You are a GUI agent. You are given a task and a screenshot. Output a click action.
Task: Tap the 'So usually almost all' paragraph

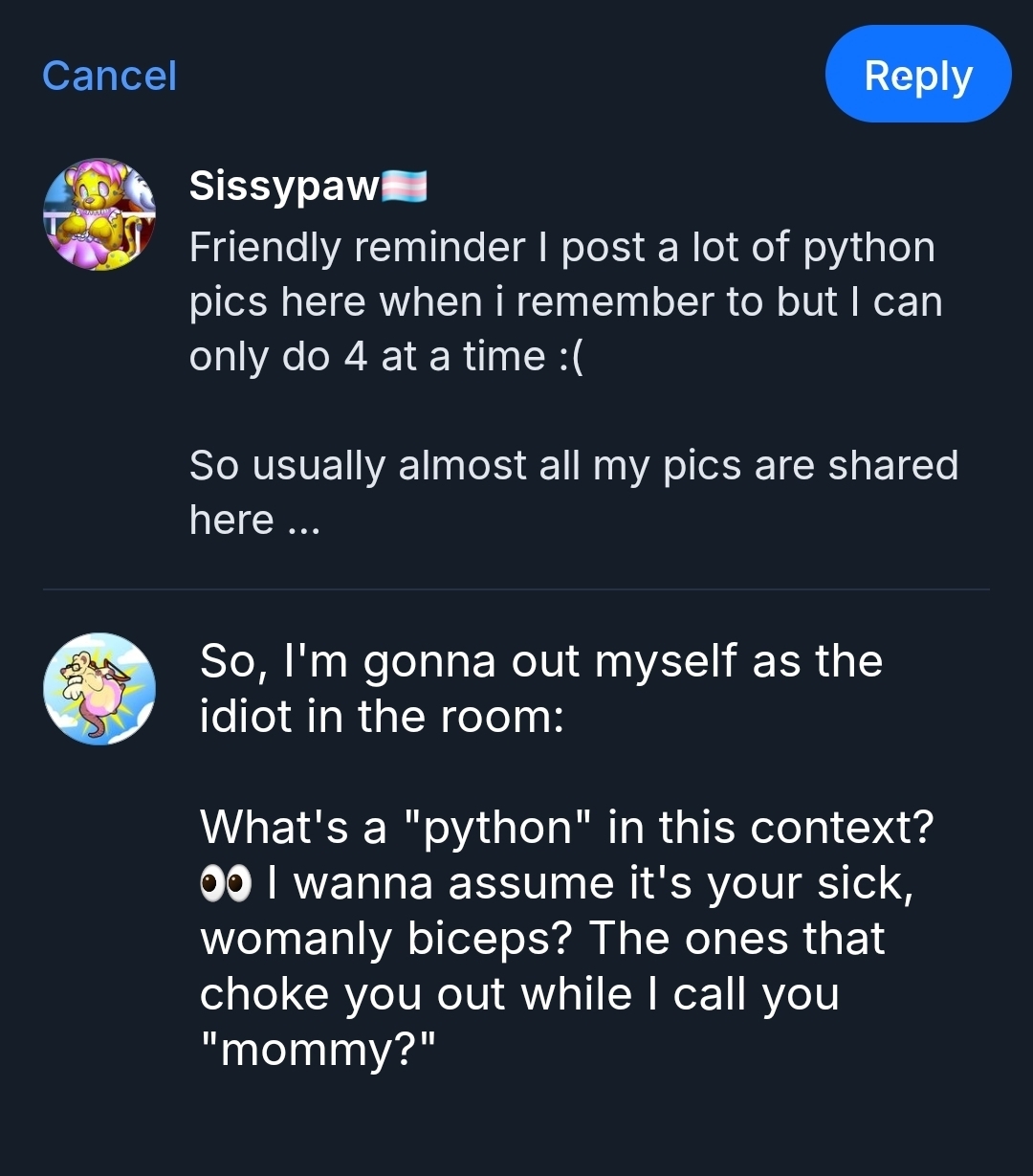[573, 465]
